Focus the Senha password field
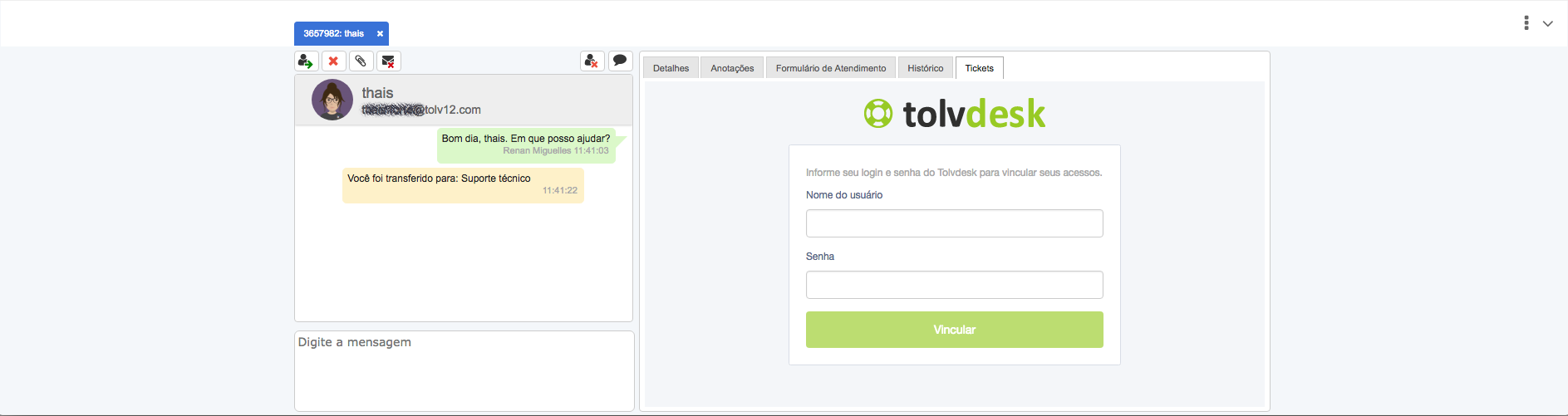The image size is (1568, 416). [x=954, y=285]
